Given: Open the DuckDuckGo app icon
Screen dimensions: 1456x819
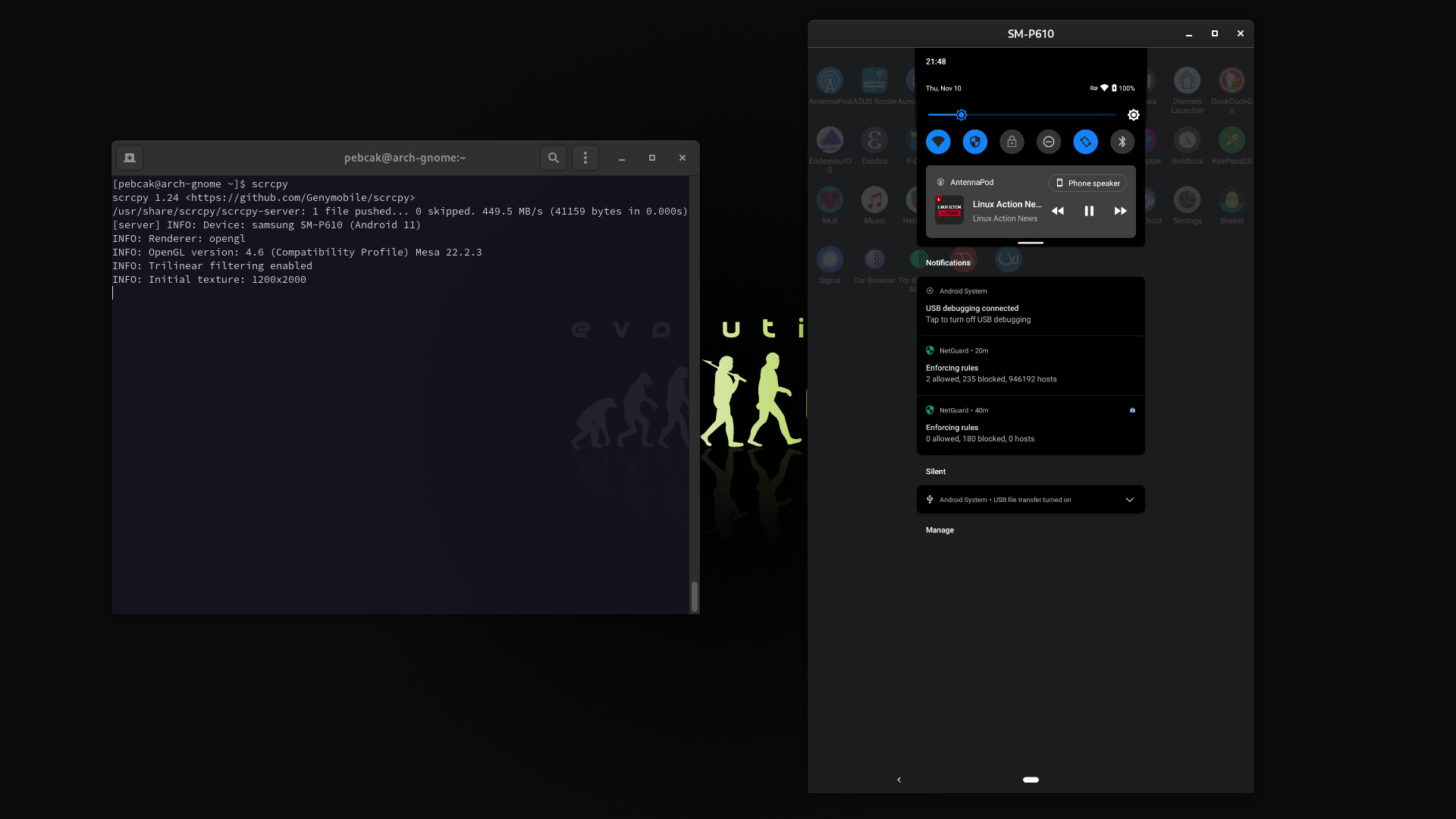Looking at the screenshot, I should [1232, 80].
